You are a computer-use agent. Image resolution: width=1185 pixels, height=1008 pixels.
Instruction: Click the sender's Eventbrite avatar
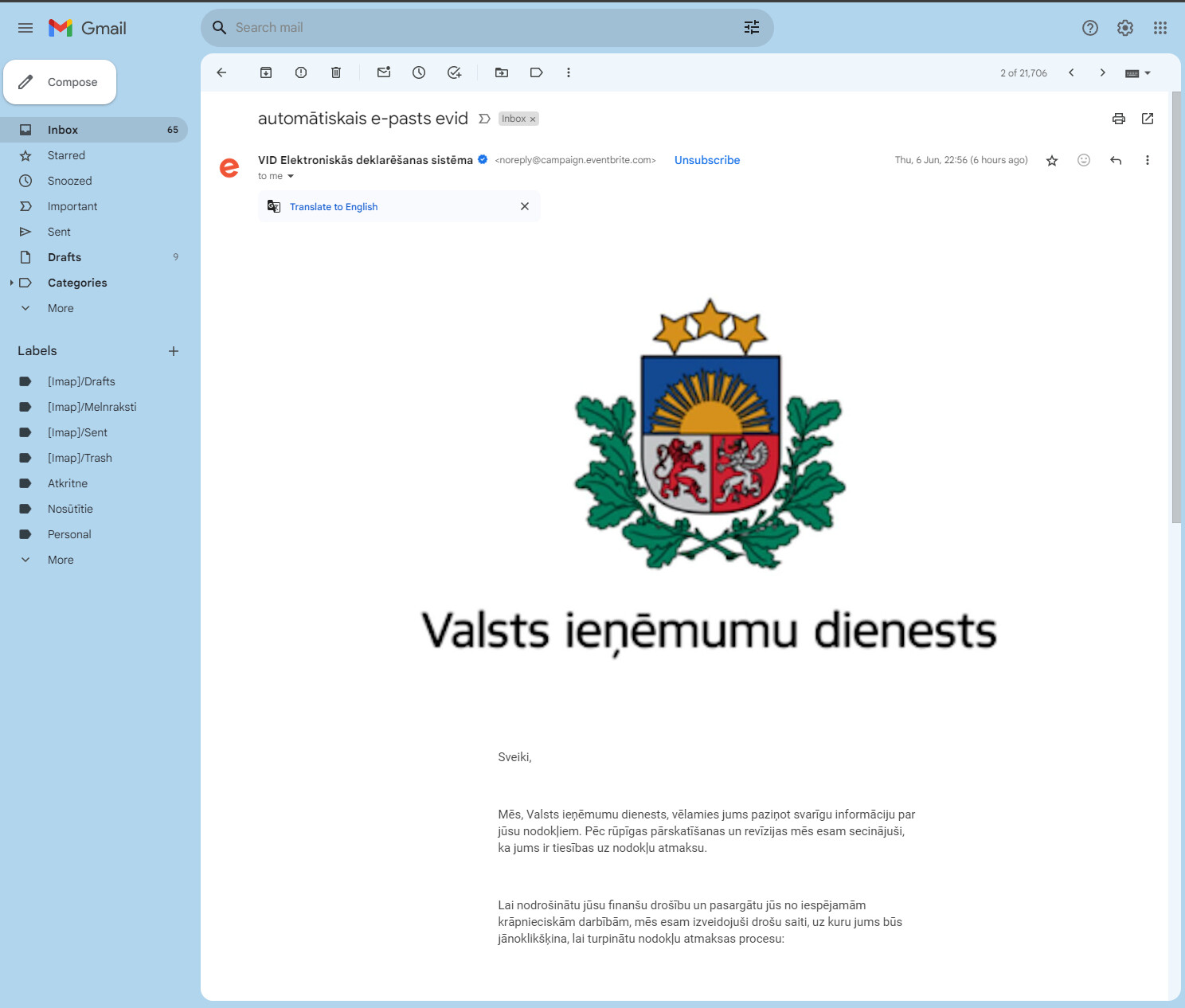229,167
